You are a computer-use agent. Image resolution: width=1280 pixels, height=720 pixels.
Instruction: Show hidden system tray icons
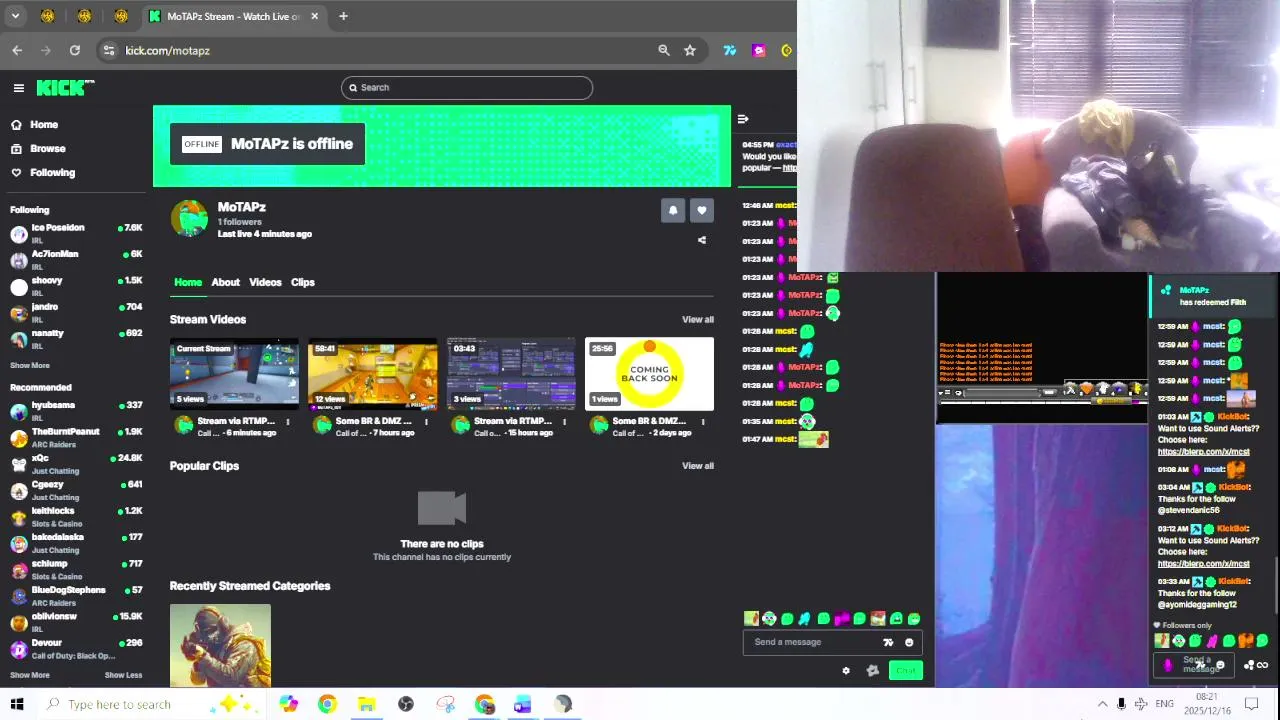coord(1102,704)
